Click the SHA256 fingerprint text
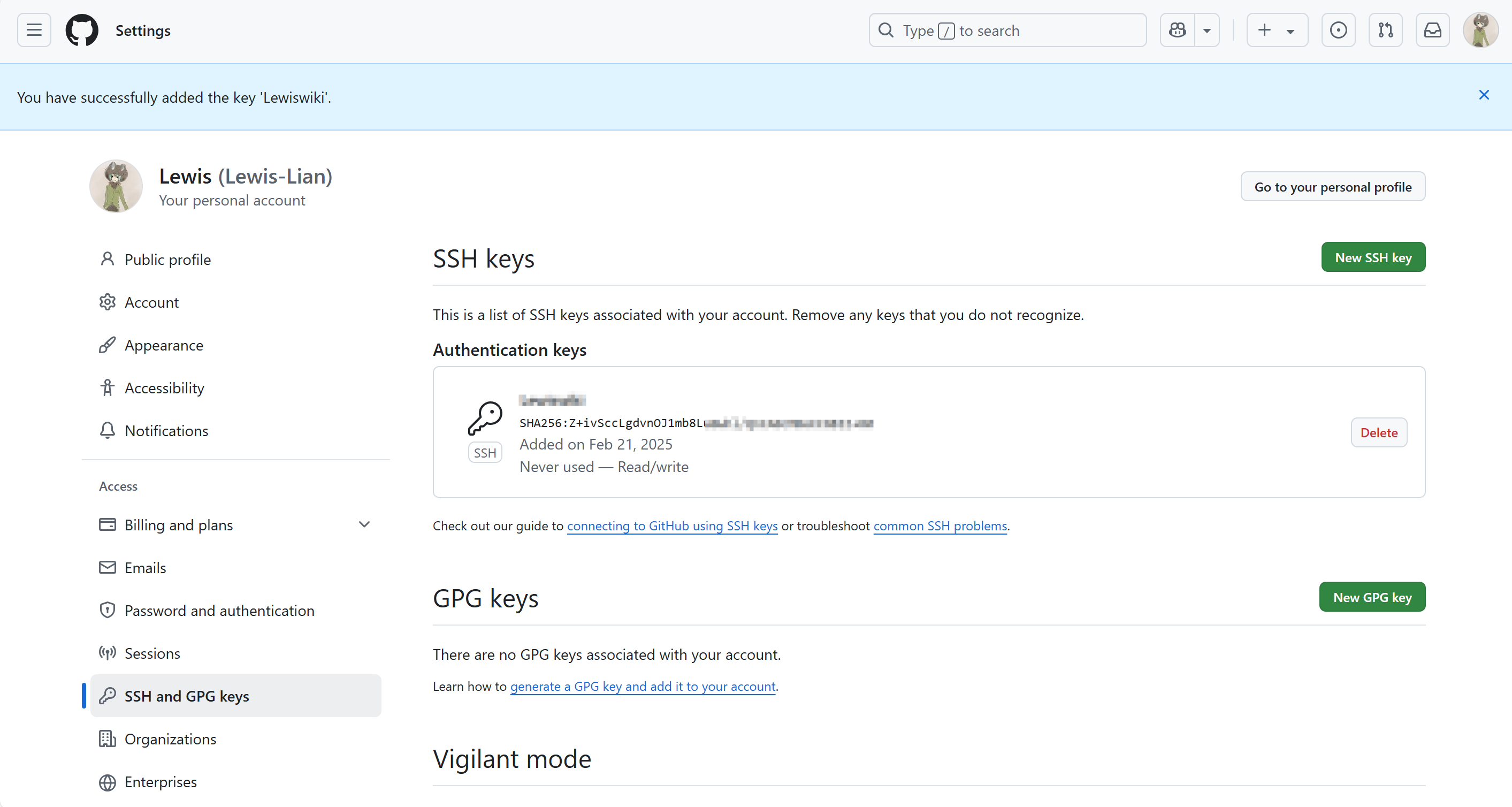Viewport: 1512px width, 807px height. click(696, 423)
